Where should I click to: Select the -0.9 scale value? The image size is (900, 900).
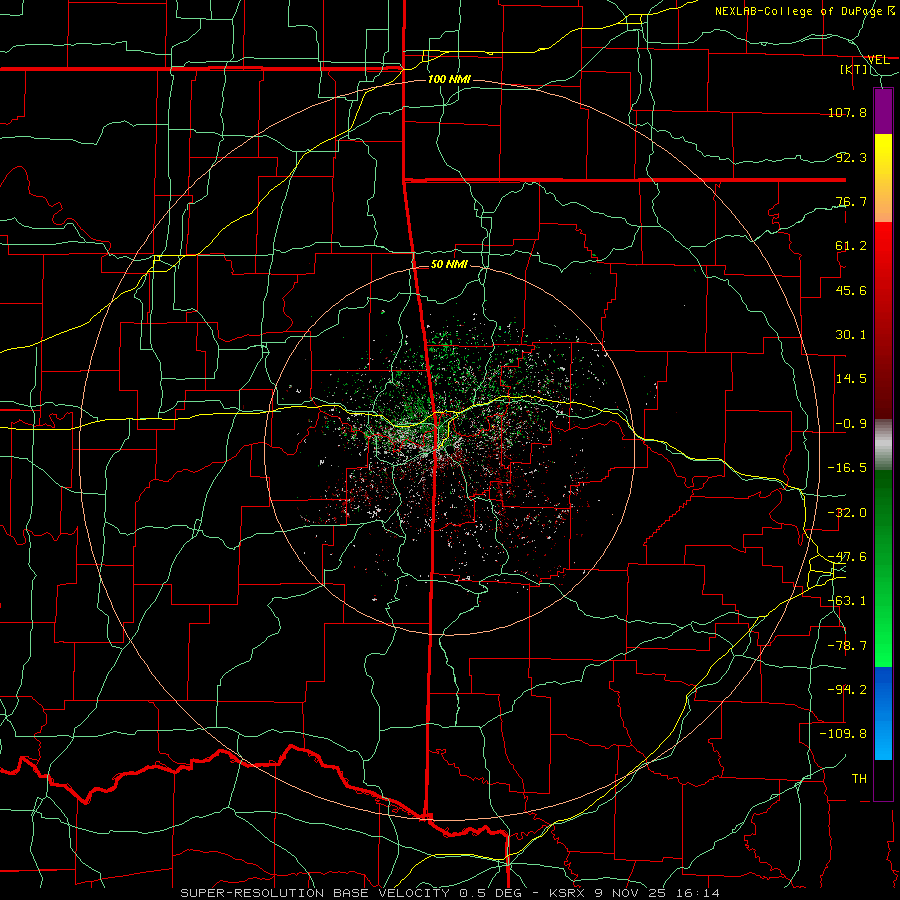(851, 424)
